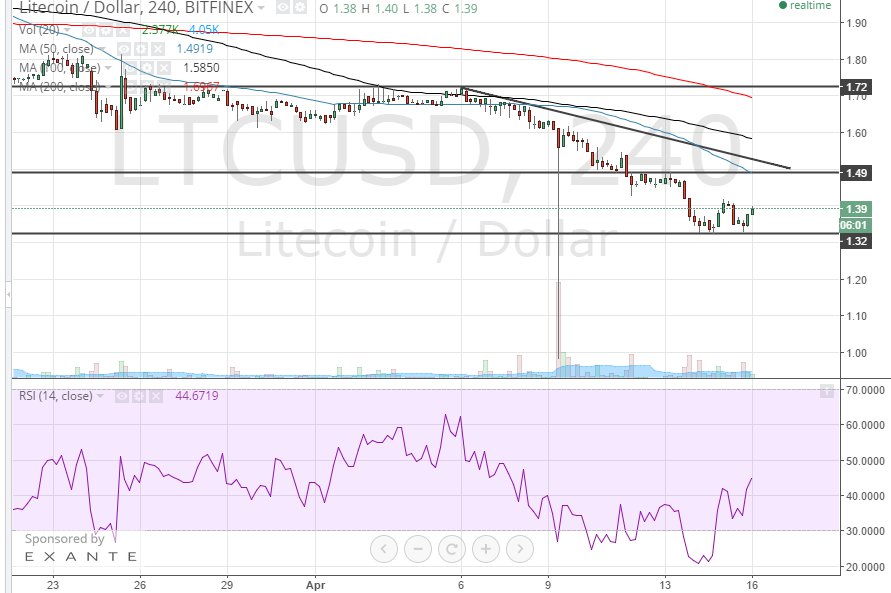Click the 1.90 price scale label

click(x=856, y=23)
